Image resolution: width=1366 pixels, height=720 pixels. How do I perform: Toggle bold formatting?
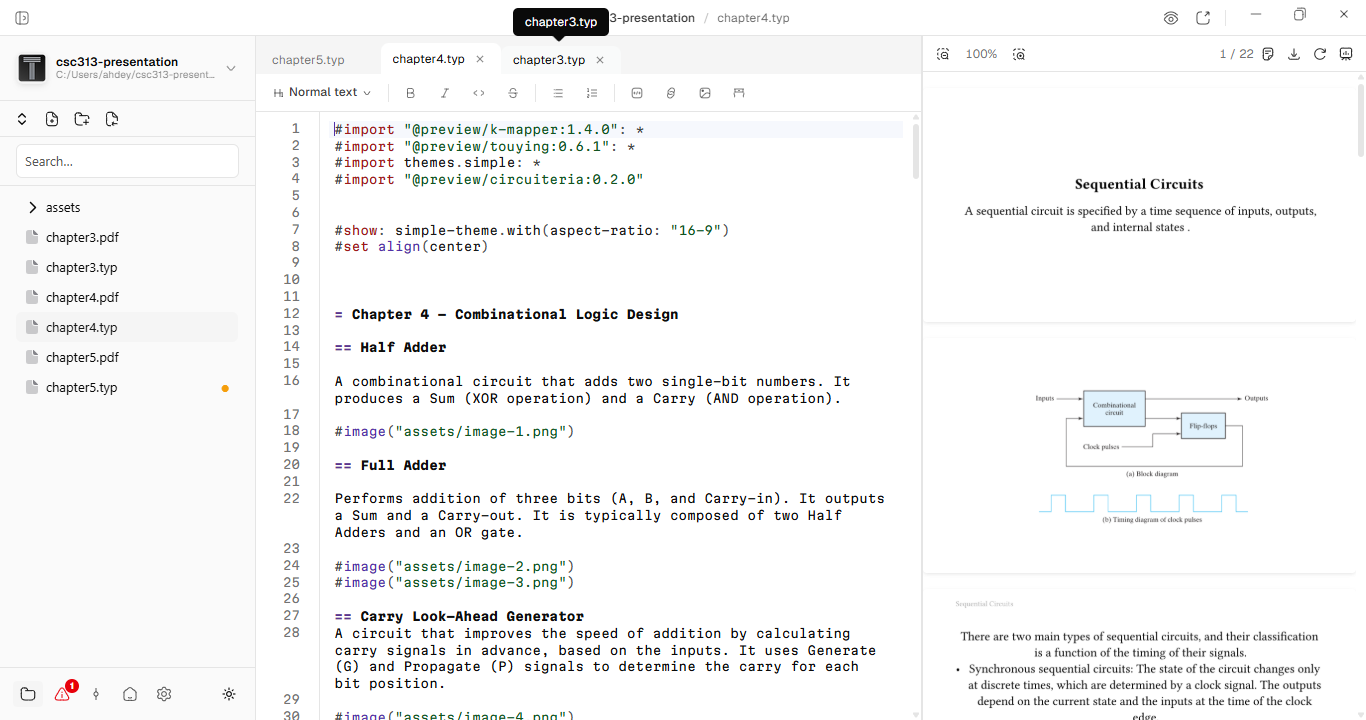[x=410, y=93]
